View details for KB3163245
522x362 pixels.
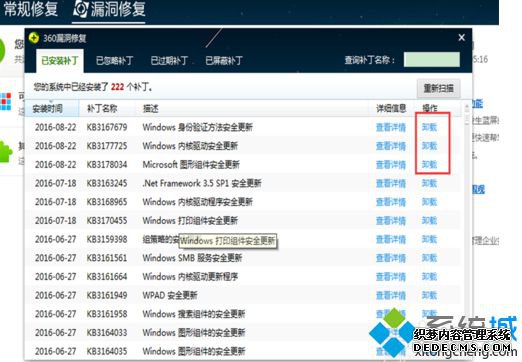click(391, 183)
